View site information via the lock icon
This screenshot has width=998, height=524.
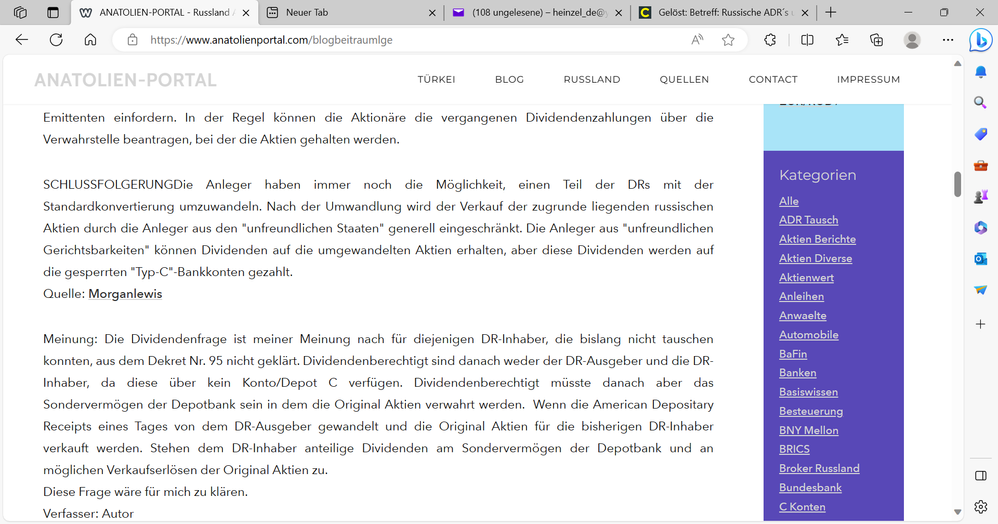click(x=132, y=39)
